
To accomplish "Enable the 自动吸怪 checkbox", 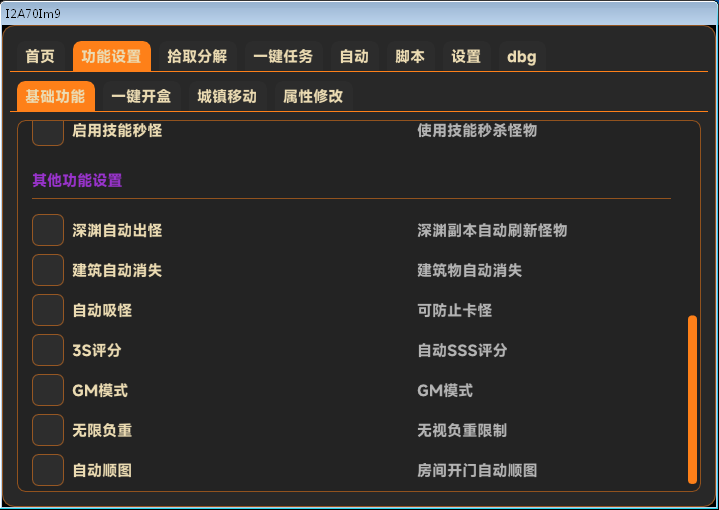I will pos(48,310).
